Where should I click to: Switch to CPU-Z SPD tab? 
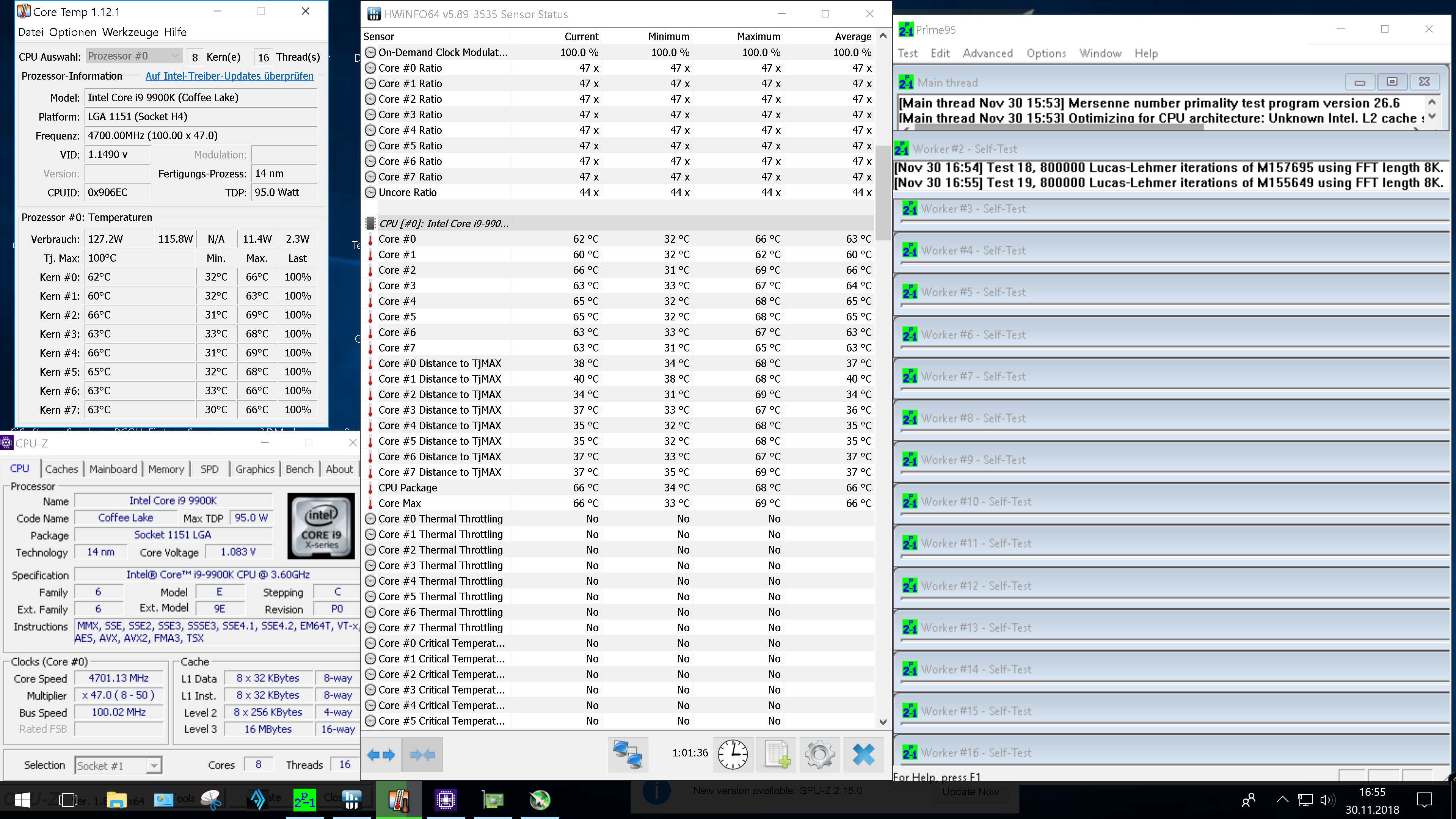pyautogui.click(x=209, y=469)
